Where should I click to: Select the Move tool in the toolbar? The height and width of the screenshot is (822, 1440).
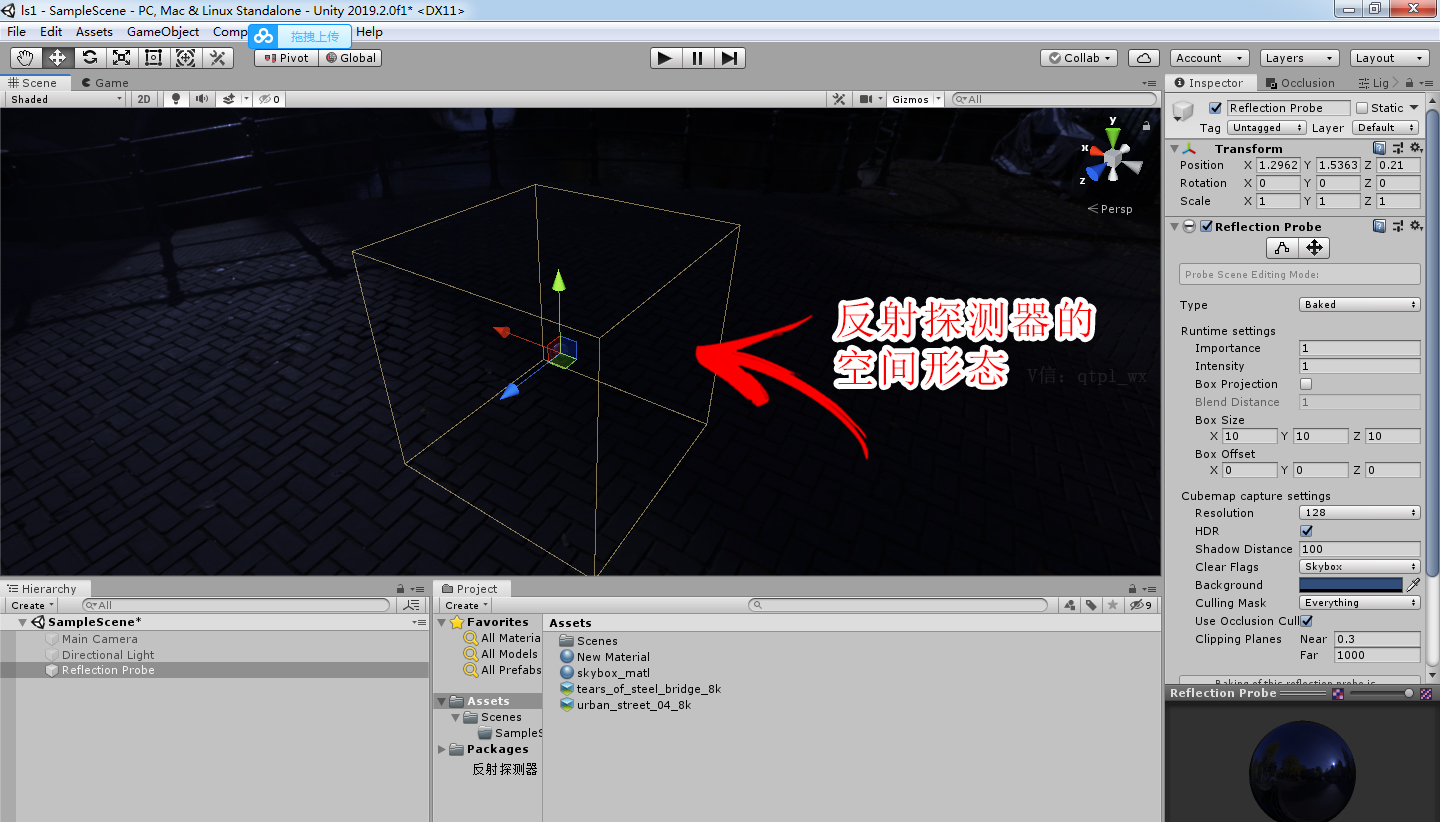coord(57,58)
